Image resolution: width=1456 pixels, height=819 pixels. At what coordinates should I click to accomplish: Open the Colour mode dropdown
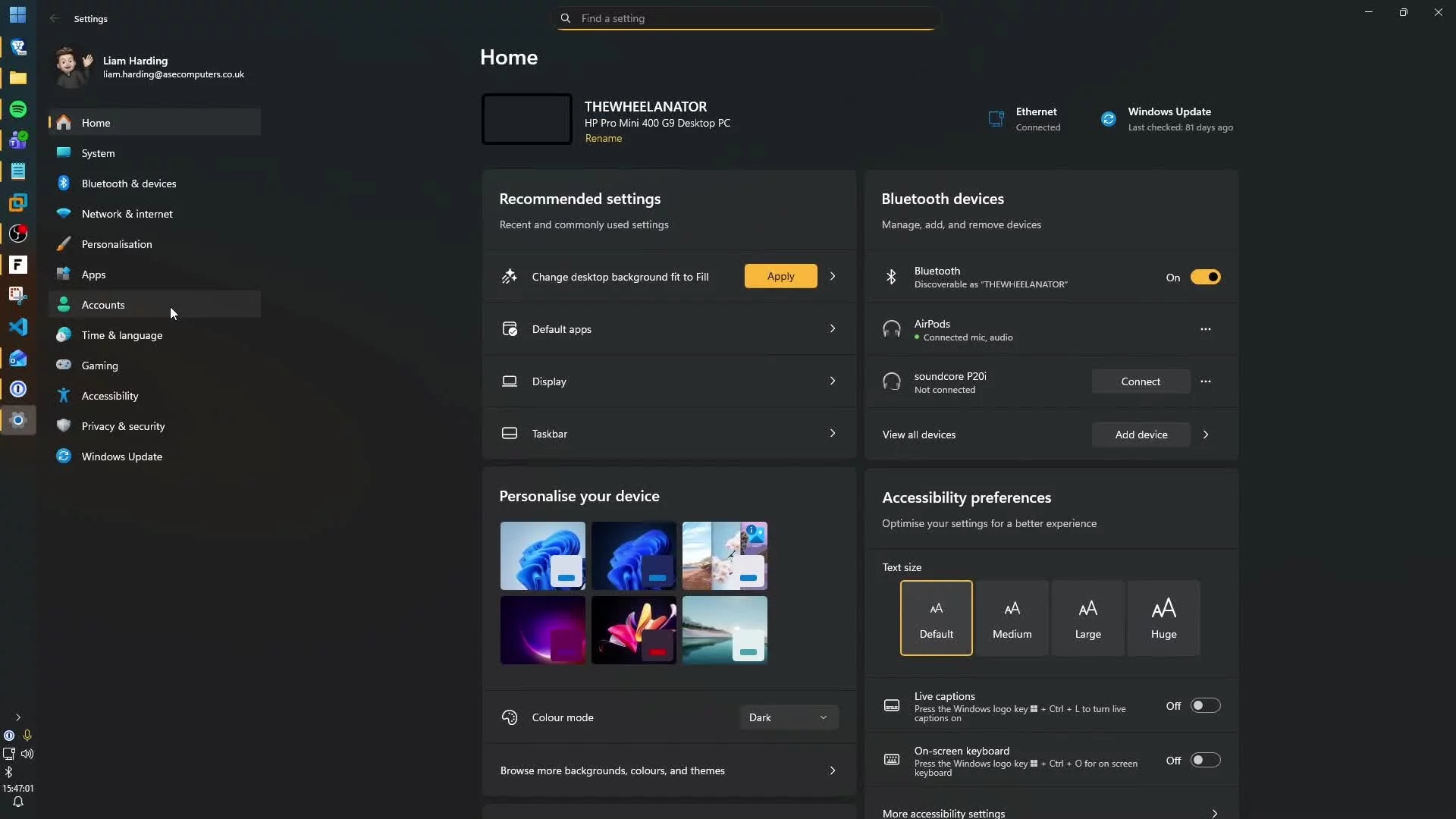tap(789, 717)
